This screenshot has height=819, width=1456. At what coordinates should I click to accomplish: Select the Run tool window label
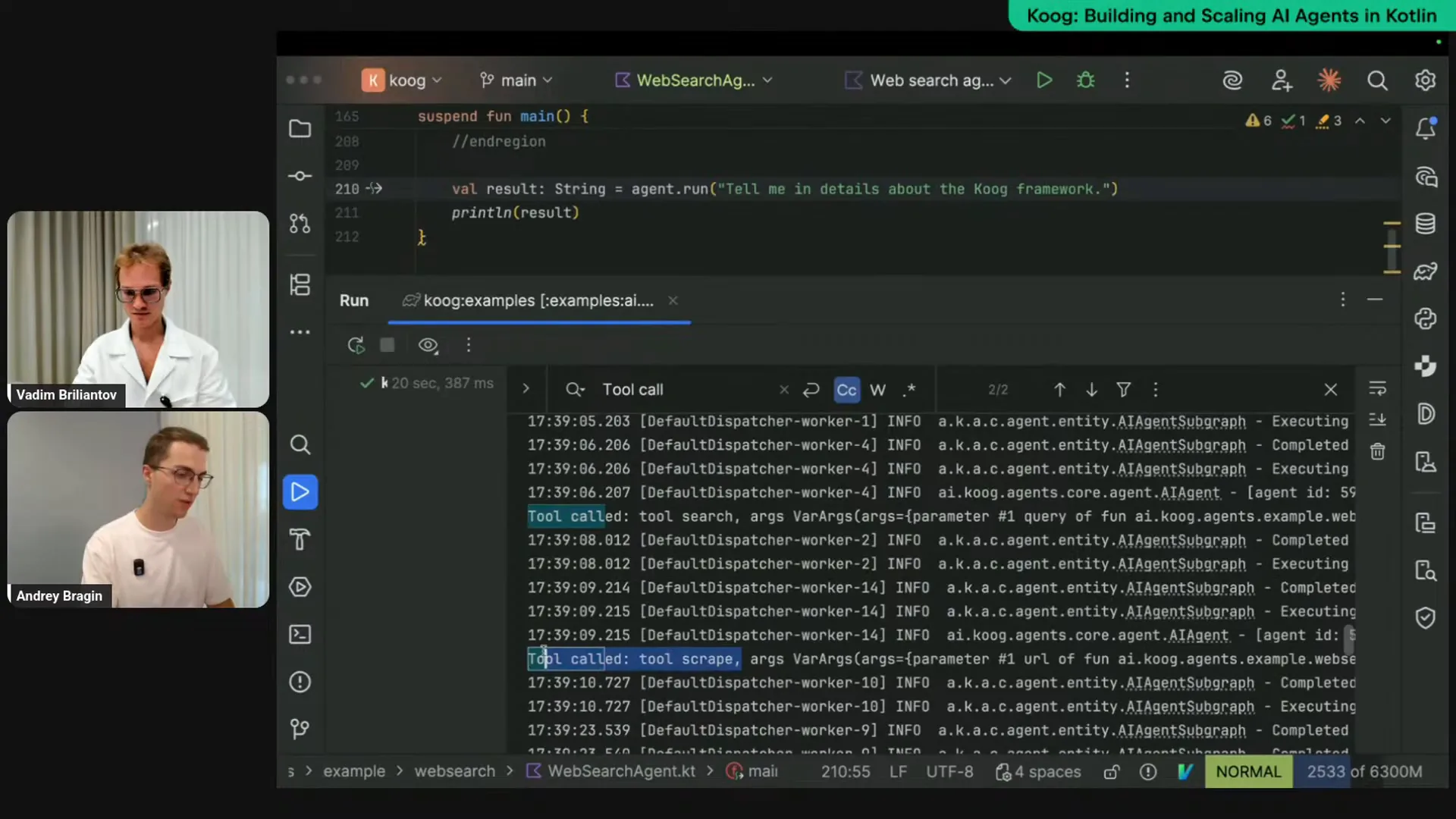click(x=354, y=301)
